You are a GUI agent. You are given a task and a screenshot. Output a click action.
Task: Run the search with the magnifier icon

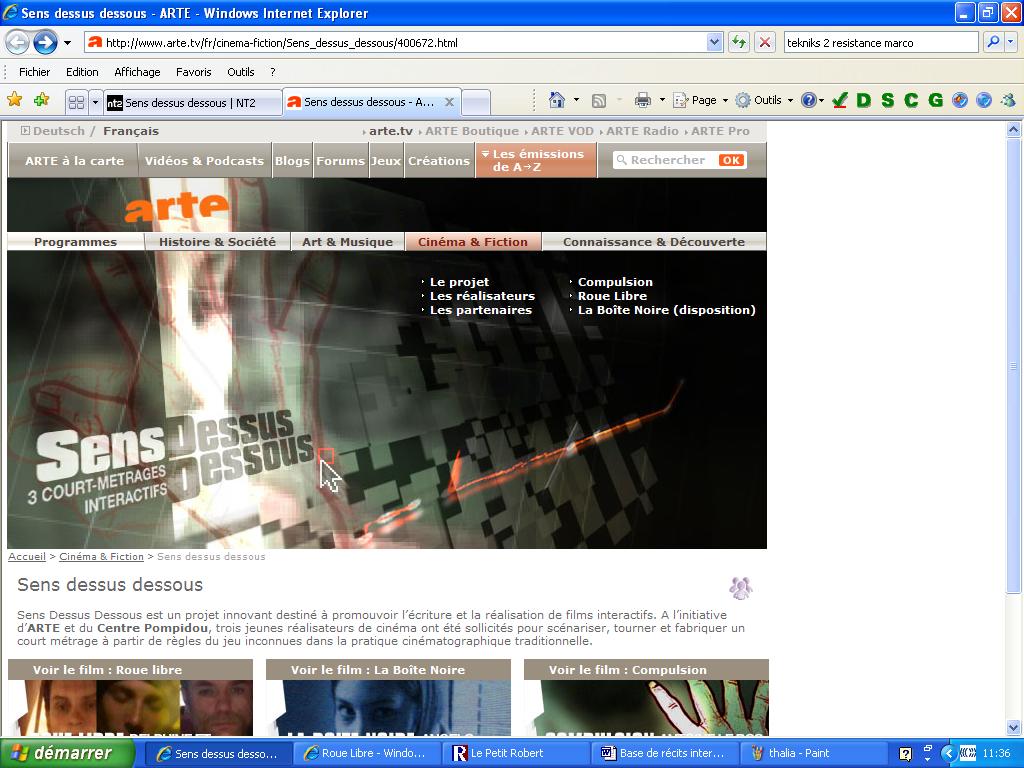pyautogui.click(x=993, y=42)
